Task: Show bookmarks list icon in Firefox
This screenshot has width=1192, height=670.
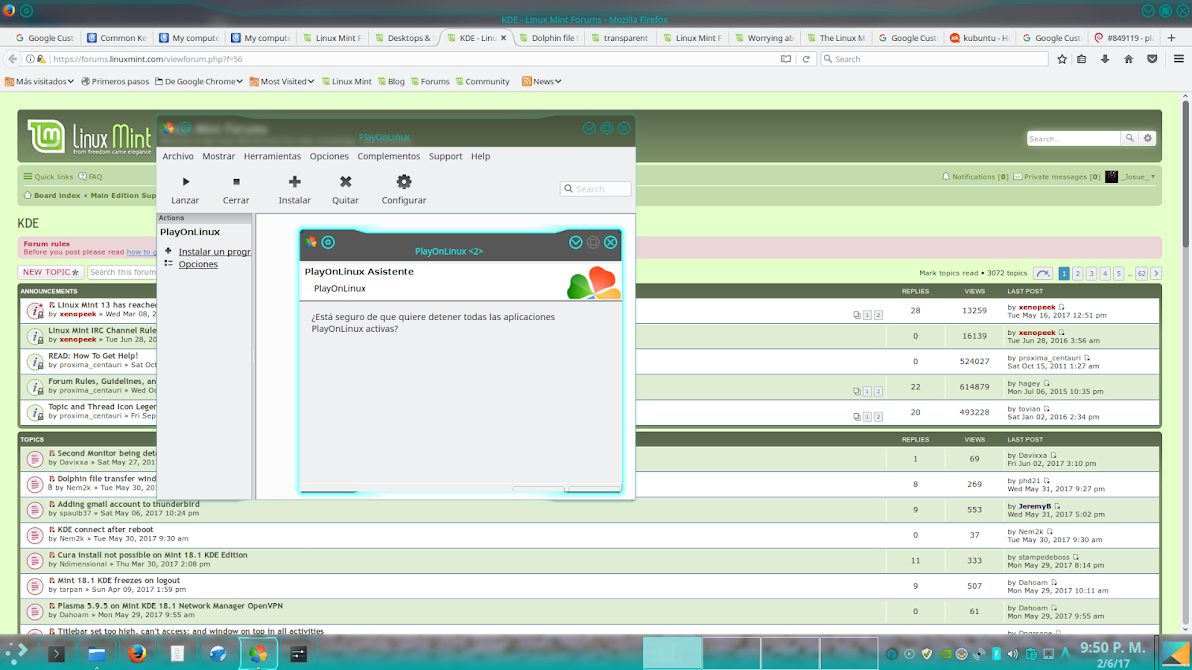Action: pos(1082,59)
